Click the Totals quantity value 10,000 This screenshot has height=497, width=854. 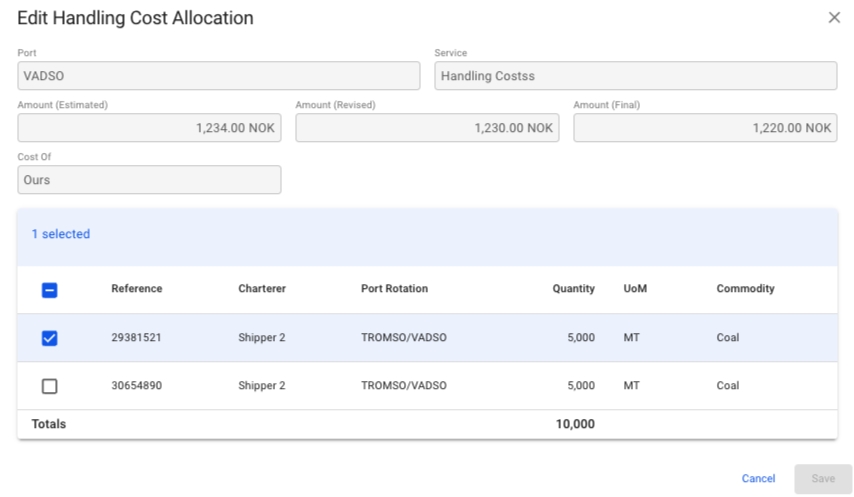[x=575, y=424]
